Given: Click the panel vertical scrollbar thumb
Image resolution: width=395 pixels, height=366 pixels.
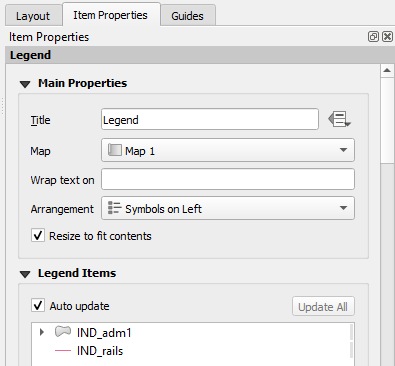Looking at the screenshot, I should point(387,120).
